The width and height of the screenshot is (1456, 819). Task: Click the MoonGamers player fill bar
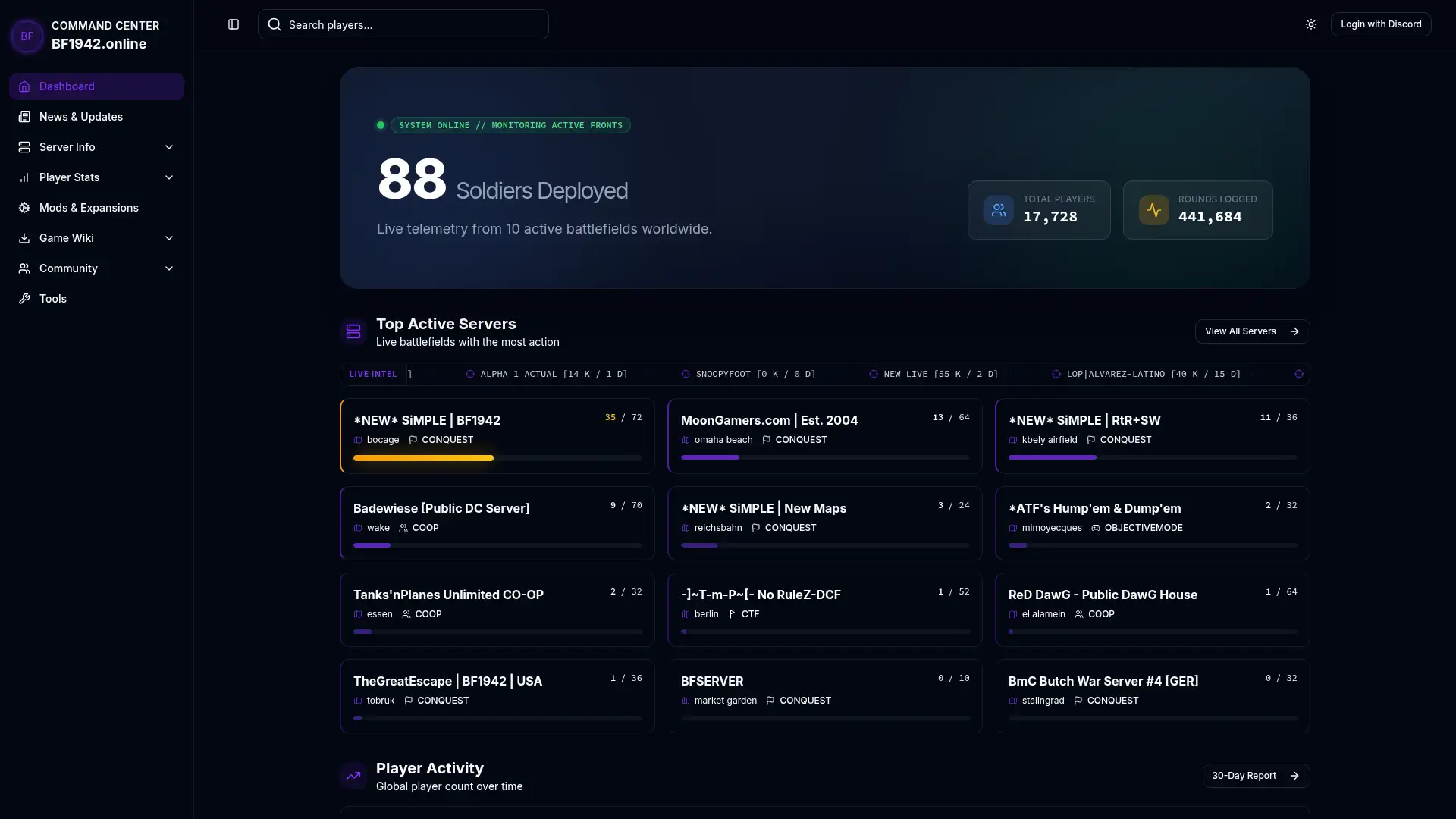click(710, 458)
